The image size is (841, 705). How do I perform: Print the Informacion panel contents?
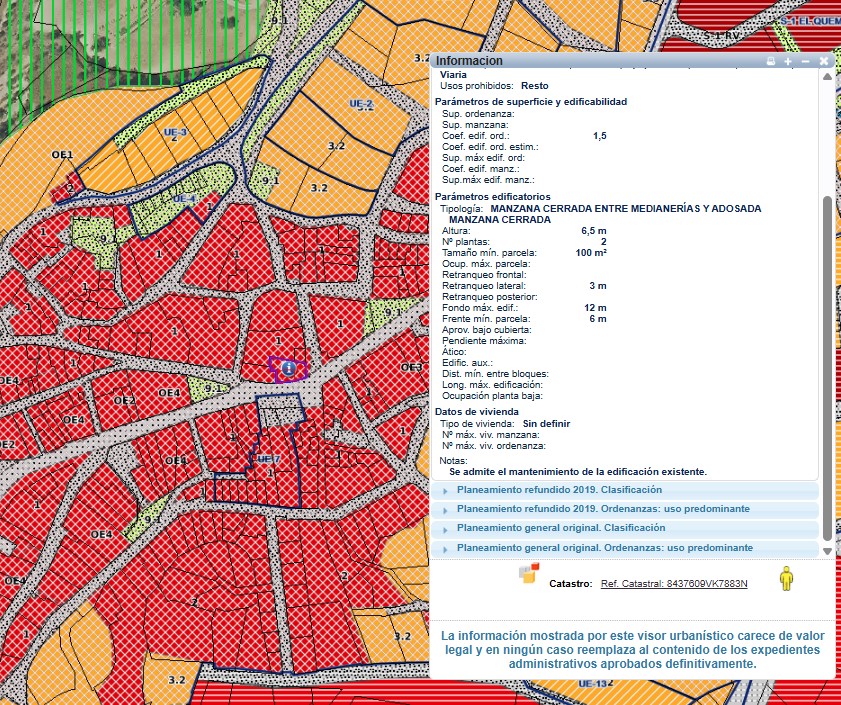[x=771, y=61]
